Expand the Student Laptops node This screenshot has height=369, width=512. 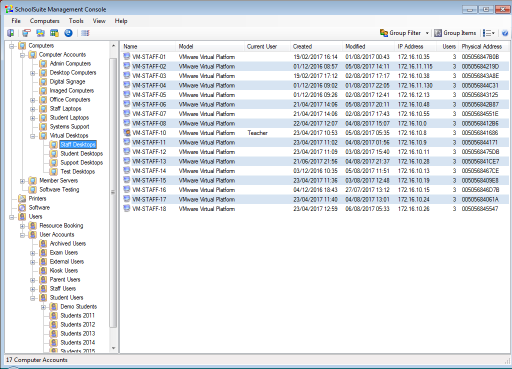click(33, 118)
